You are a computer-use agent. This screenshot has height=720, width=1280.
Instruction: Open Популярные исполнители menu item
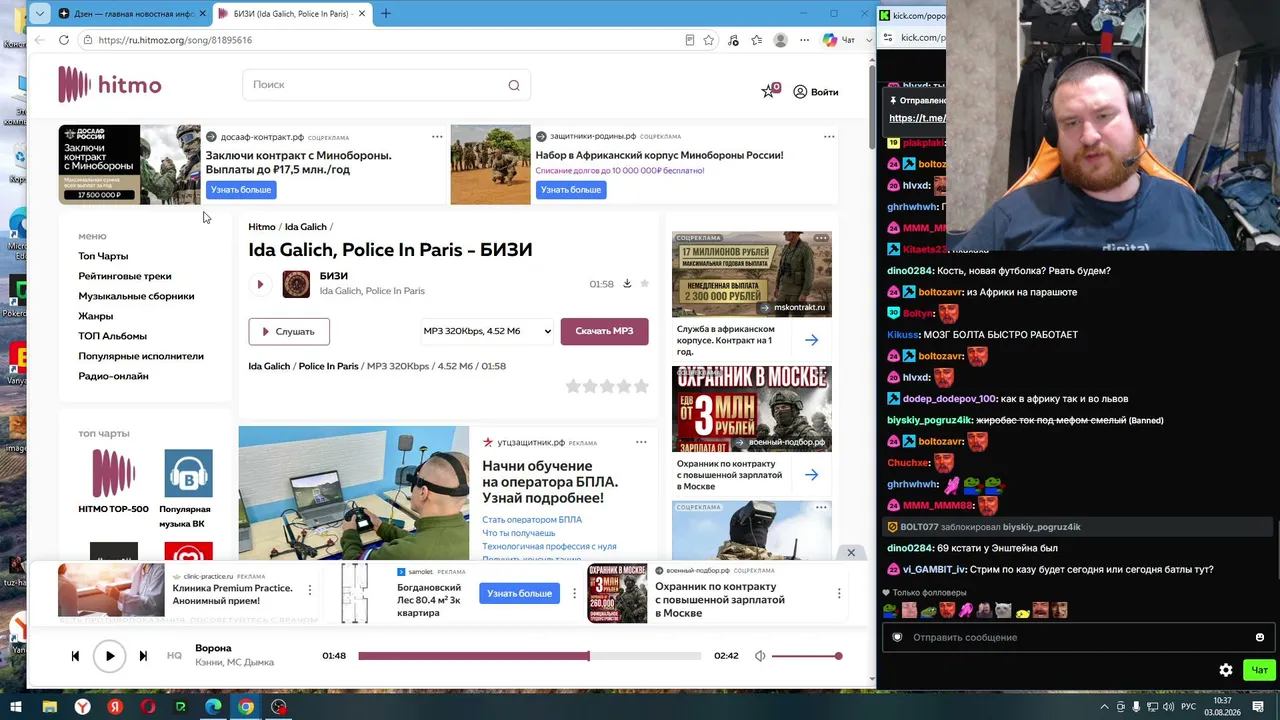[141, 356]
